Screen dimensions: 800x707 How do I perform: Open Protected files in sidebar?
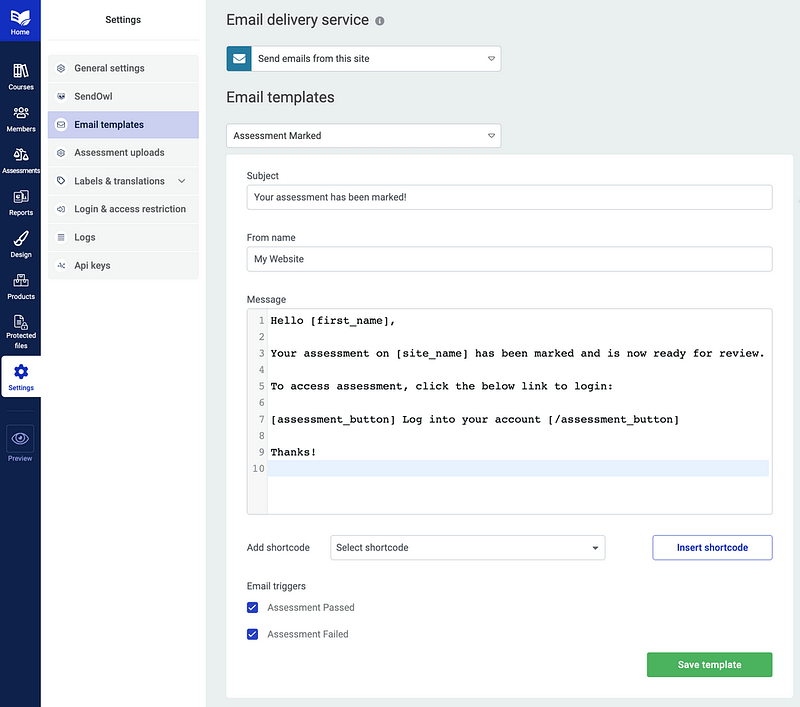[20, 330]
